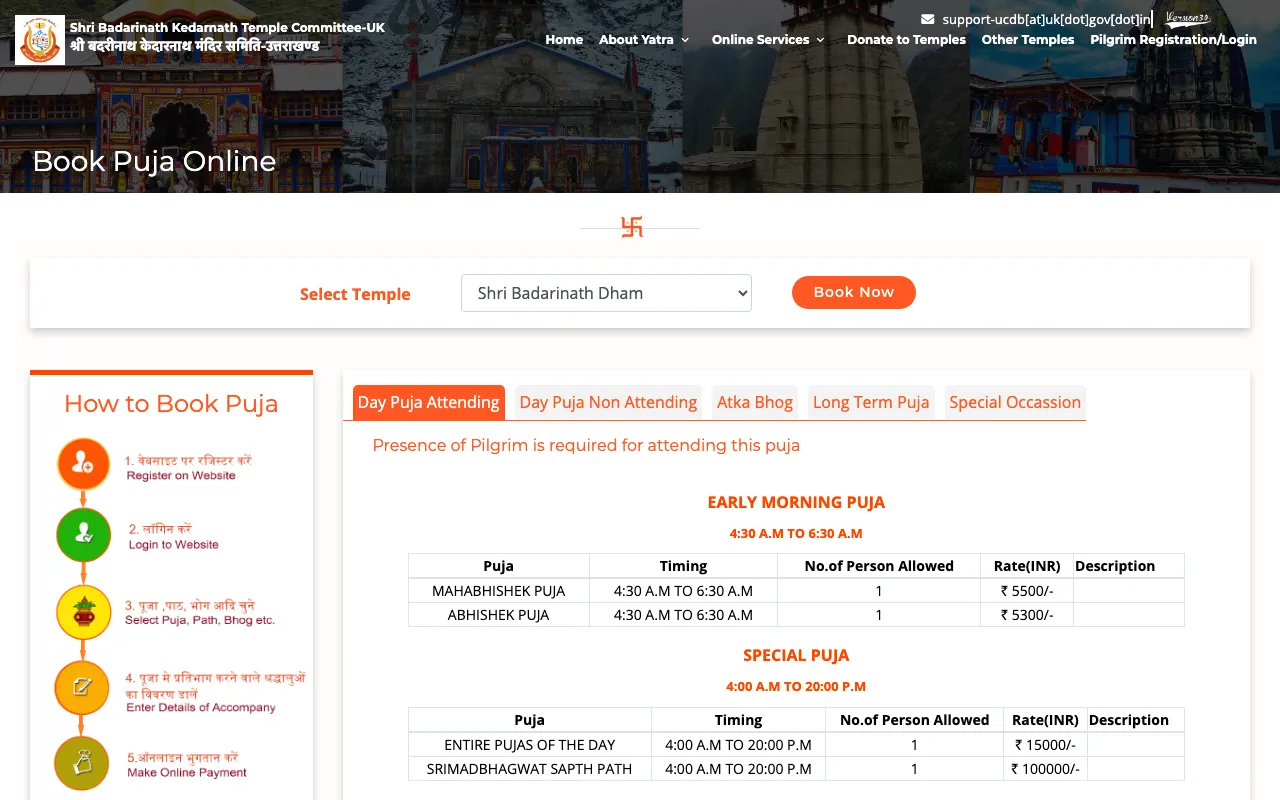
Task: Select the Day Puja Attending tab
Action: (x=429, y=402)
